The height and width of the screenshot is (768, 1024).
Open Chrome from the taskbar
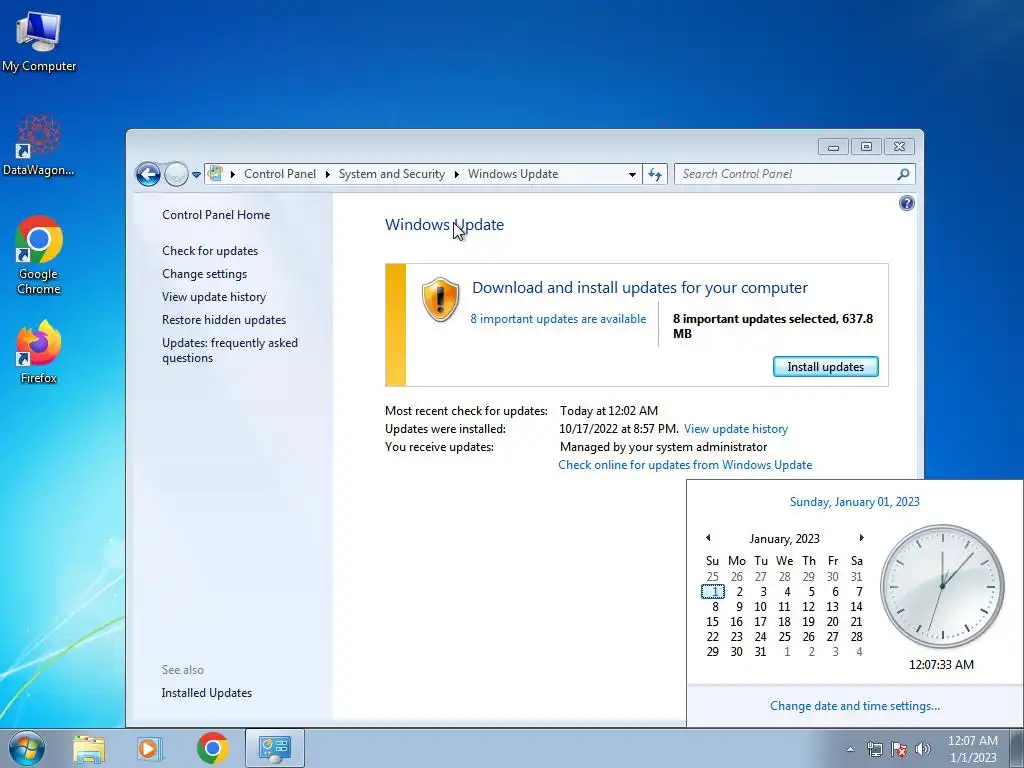(212, 748)
